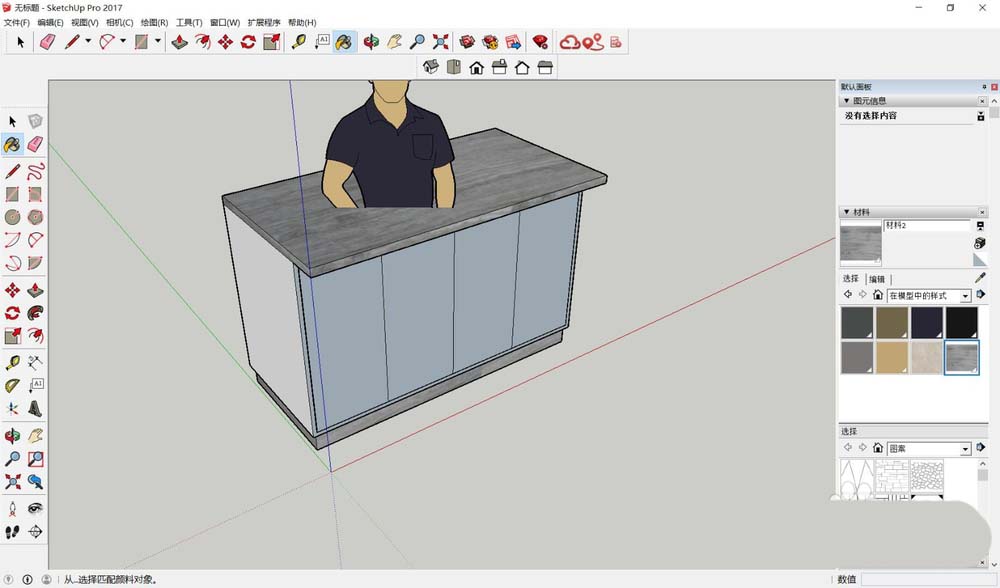Open the 图案 collection dropdown
1000x588 pixels.
[965, 449]
